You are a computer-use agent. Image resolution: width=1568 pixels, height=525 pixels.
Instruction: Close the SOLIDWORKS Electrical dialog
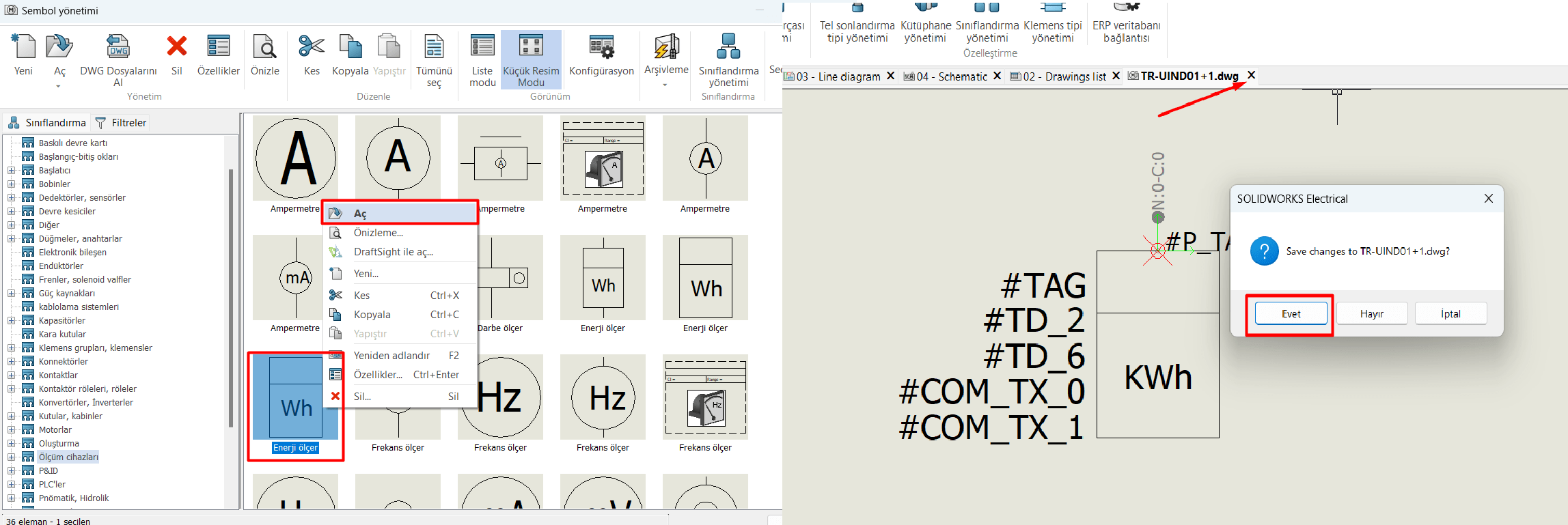click(1488, 199)
